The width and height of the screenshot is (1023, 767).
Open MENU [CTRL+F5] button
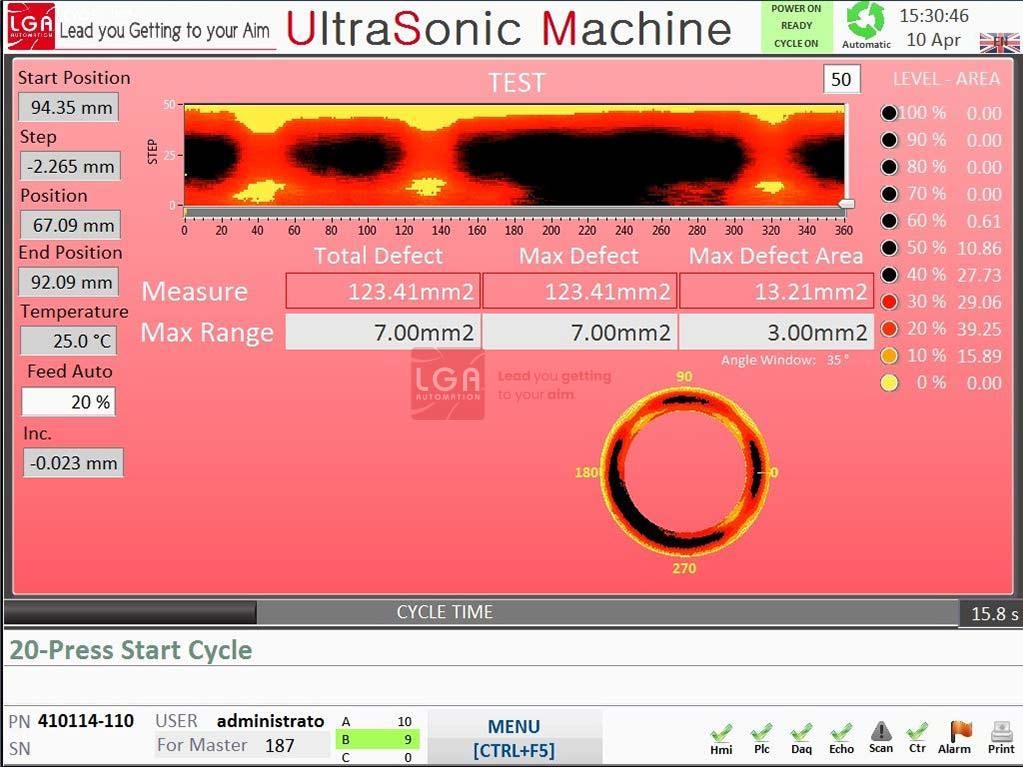coord(514,738)
